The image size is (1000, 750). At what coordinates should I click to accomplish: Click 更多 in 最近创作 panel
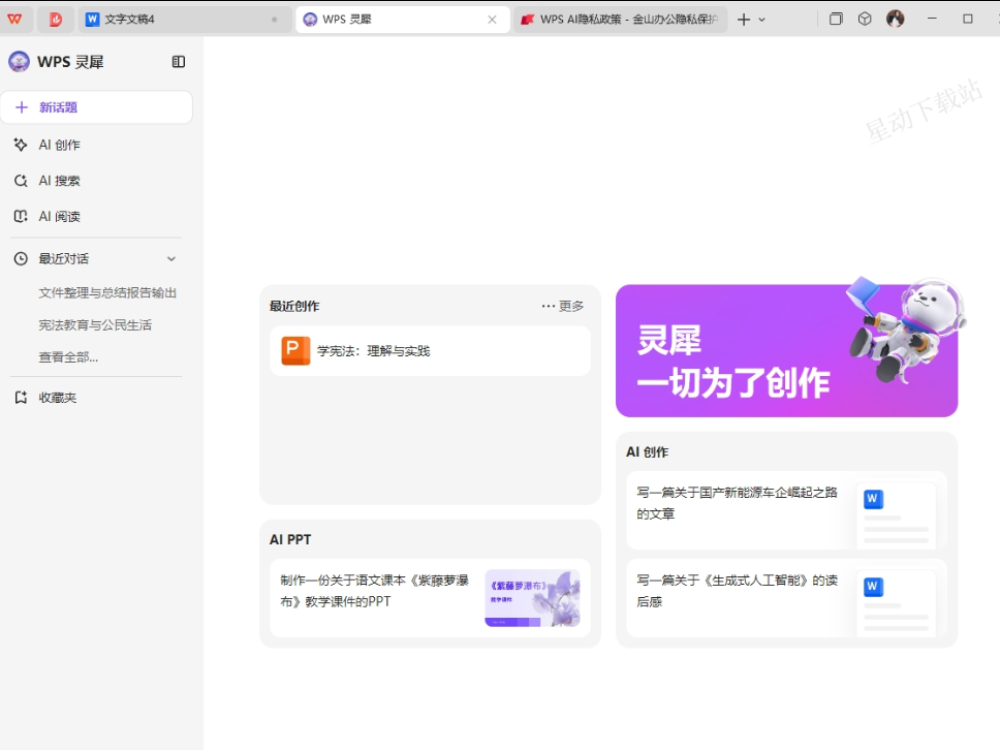coord(562,306)
